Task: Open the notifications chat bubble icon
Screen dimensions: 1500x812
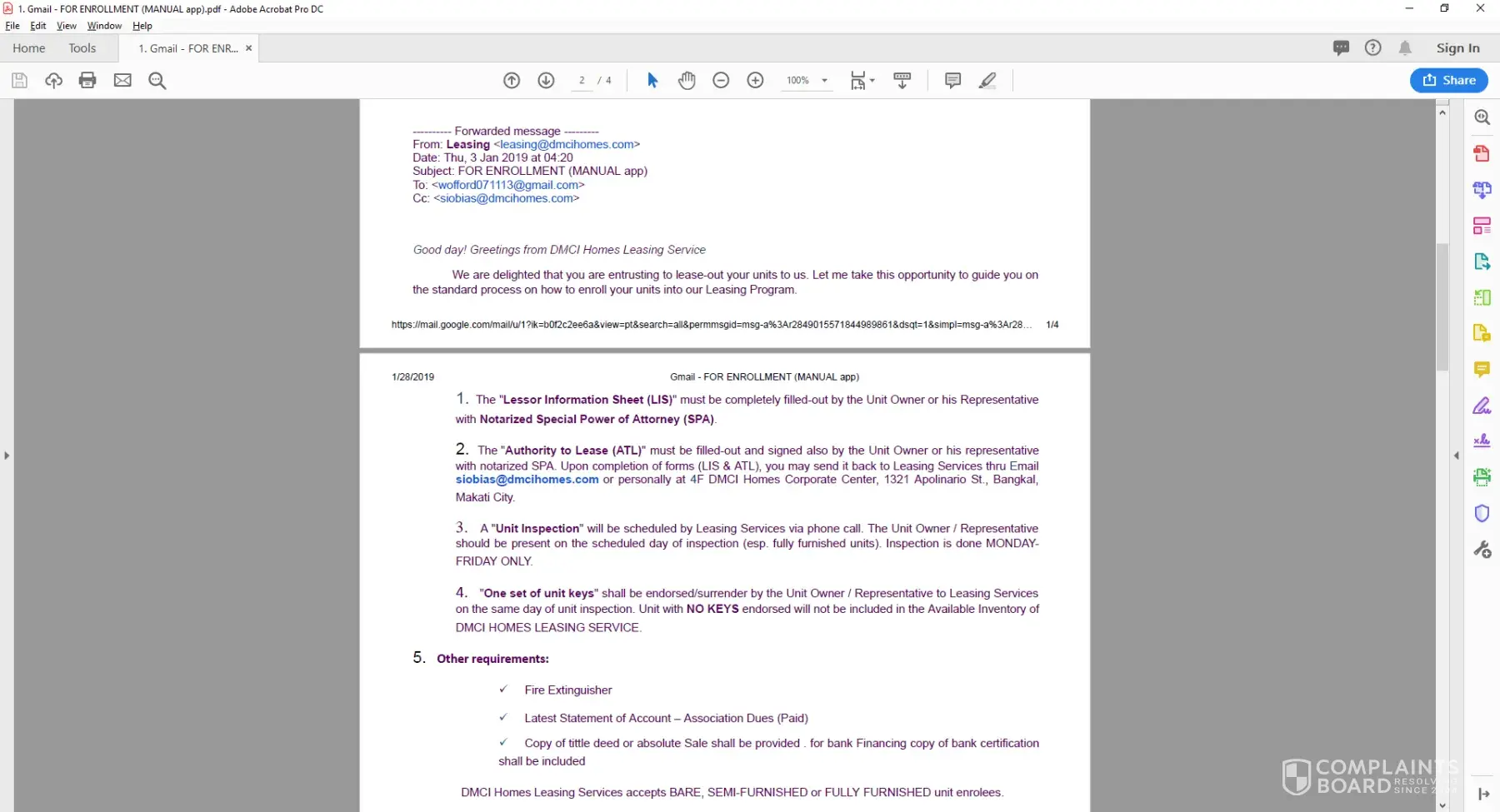Action: 1341,48
